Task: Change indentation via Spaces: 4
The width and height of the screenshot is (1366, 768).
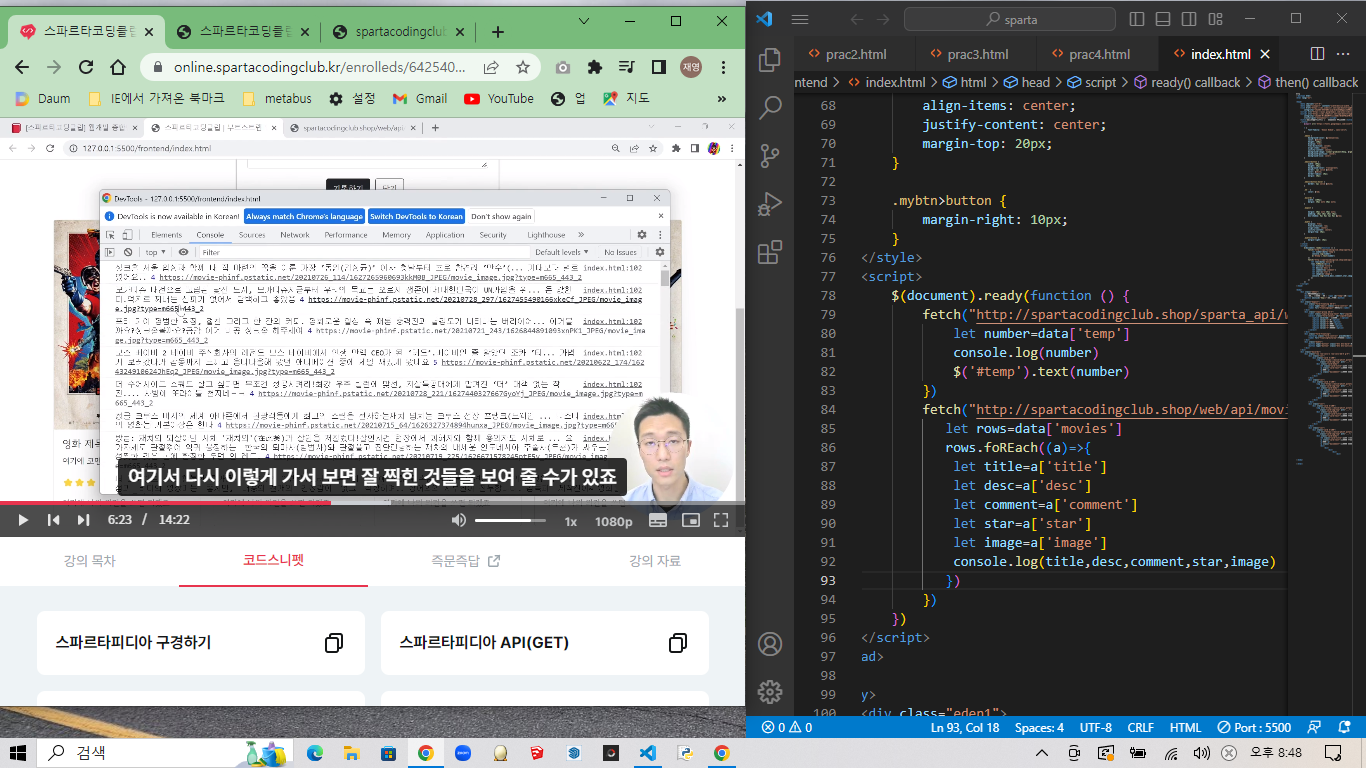Action: 1039,728
